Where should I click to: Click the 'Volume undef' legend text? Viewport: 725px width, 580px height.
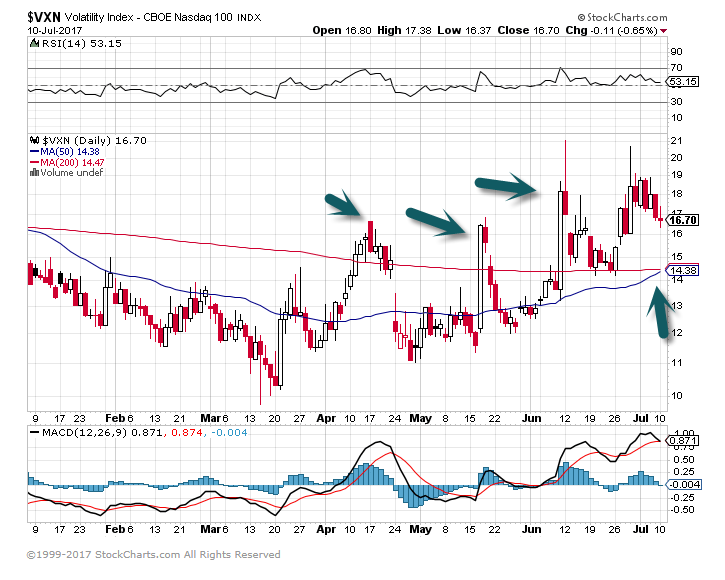(x=72, y=173)
